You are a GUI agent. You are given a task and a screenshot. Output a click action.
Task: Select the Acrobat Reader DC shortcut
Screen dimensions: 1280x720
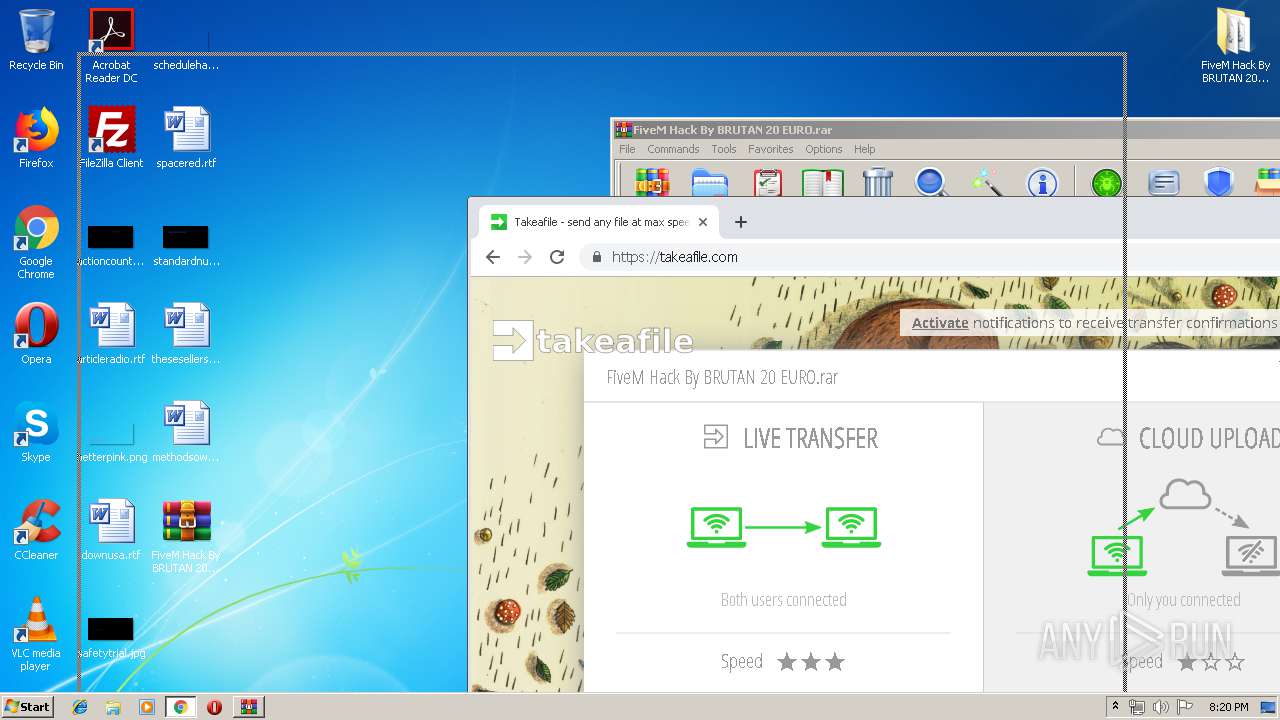click(111, 46)
